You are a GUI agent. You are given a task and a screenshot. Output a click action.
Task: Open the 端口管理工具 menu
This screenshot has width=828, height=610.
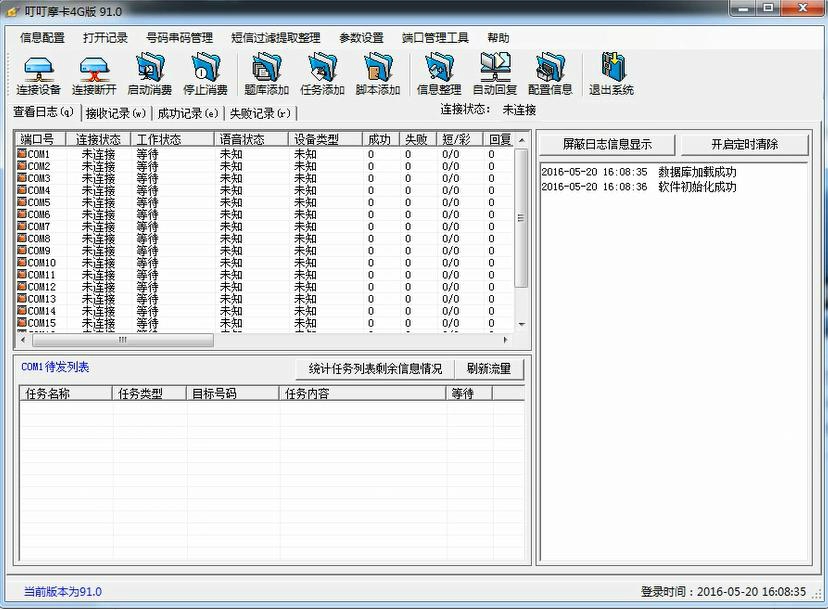[x=435, y=38]
